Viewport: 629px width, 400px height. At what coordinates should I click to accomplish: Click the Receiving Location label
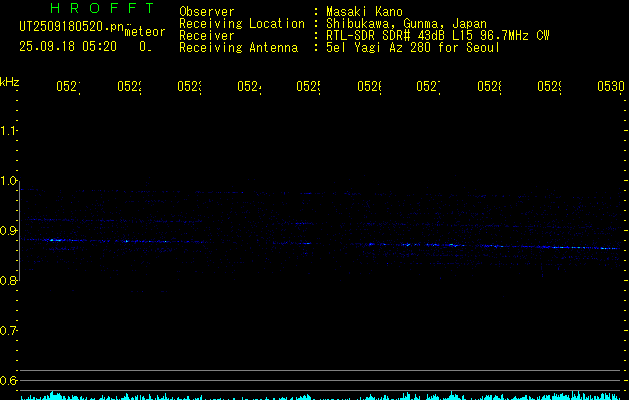pos(242,24)
